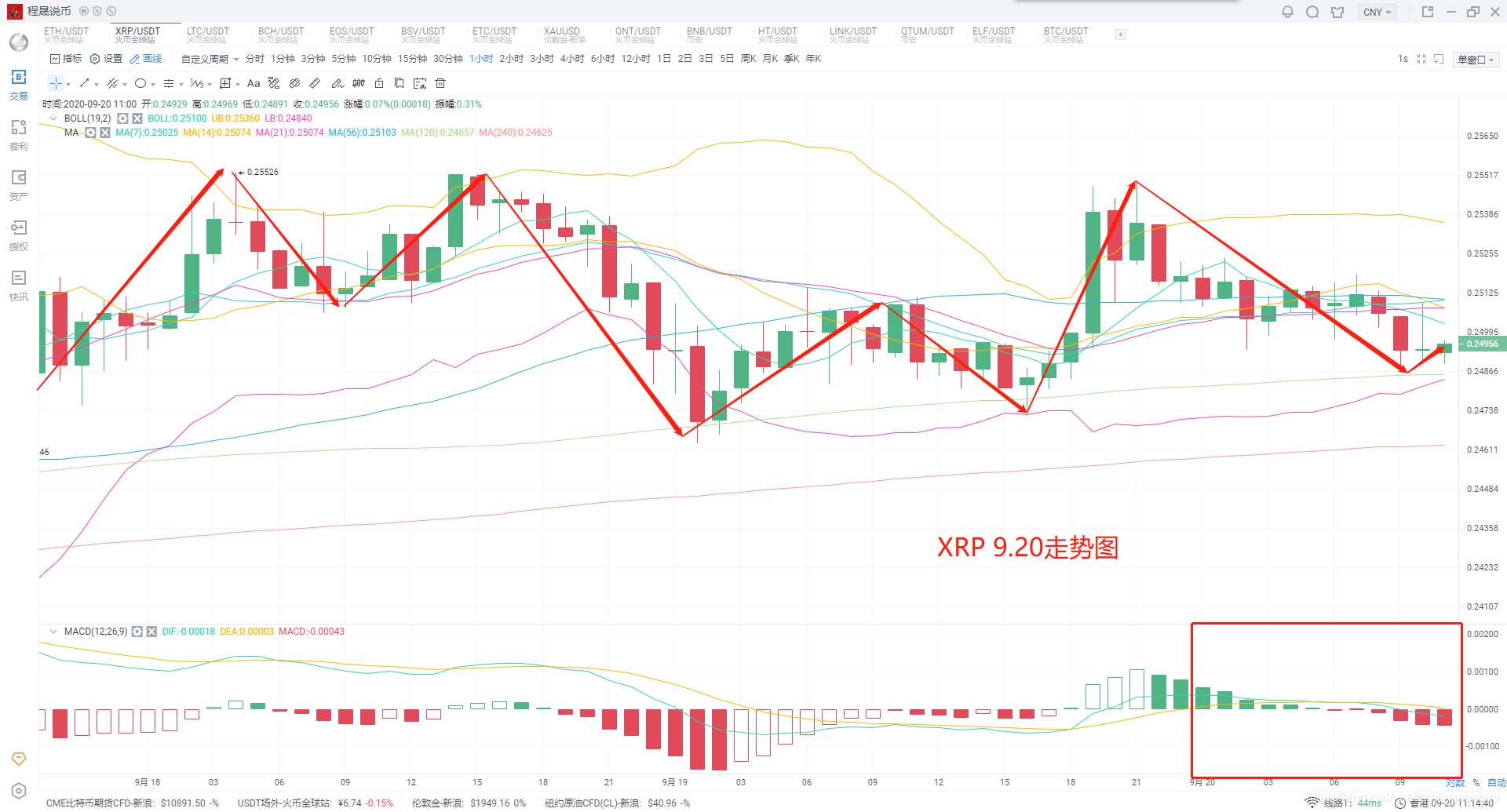Select the wave count tool
Screen dimensions: 1507x812
pyautogui.click(x=196, y=83)
